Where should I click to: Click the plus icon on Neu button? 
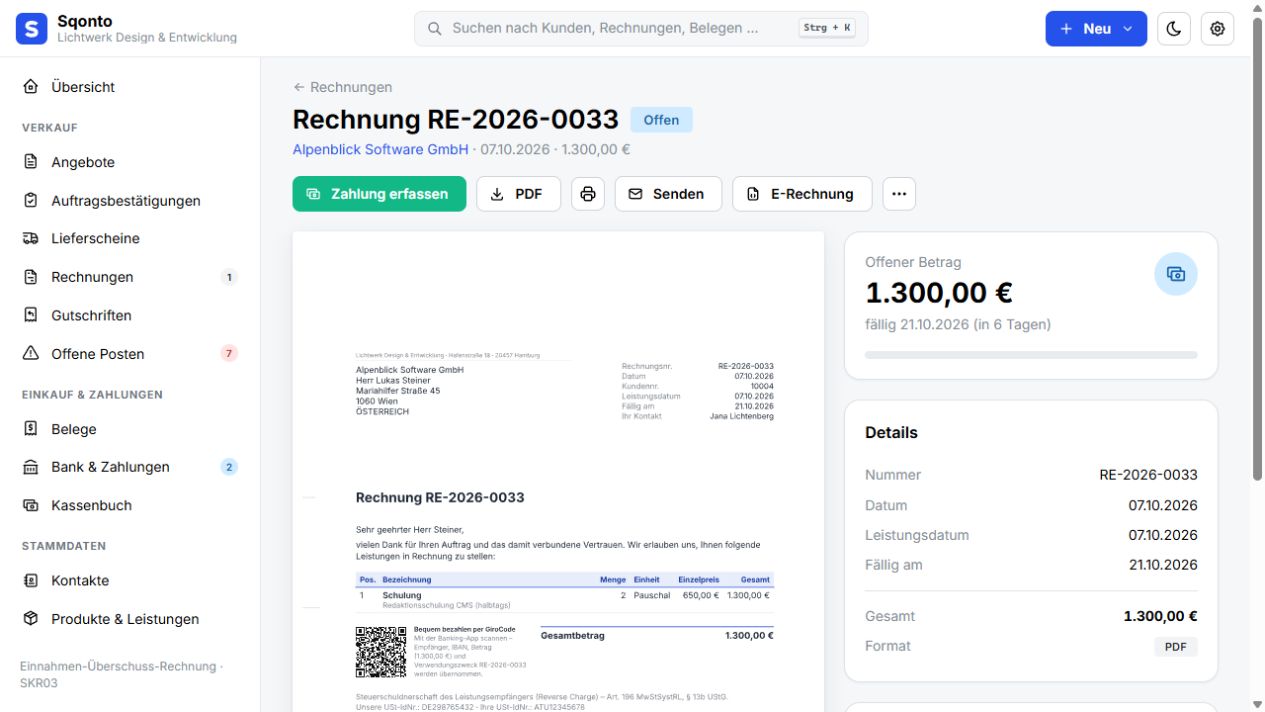[x=1067, y=29]
